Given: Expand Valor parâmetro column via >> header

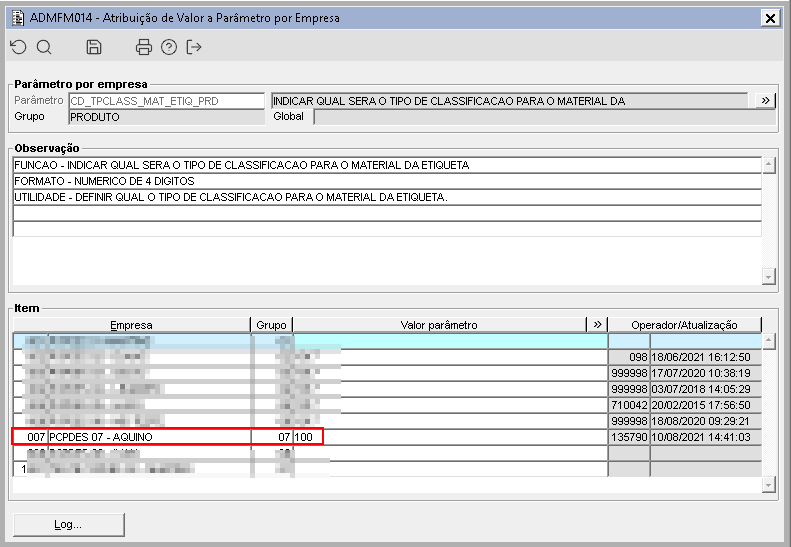Looking at the screenshot, I should click(x=597, y=324).
